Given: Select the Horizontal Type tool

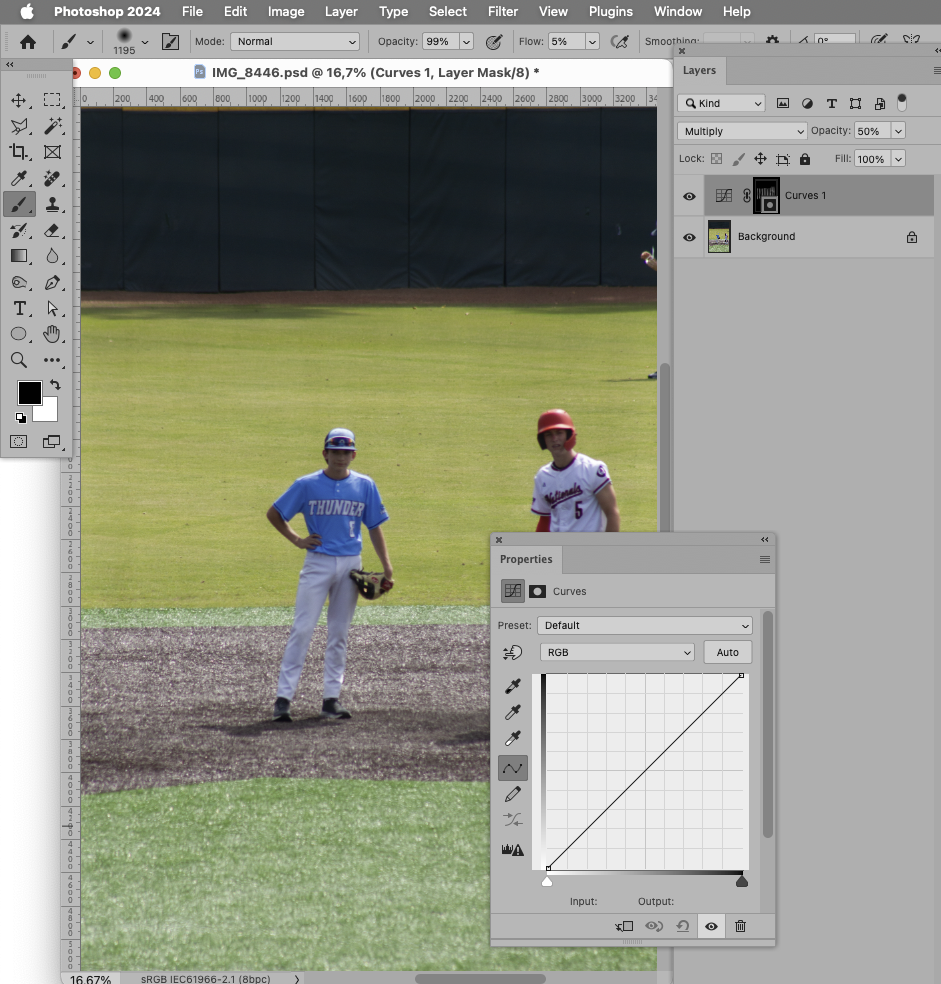Looking at the screenshot, I should point(18,309).
